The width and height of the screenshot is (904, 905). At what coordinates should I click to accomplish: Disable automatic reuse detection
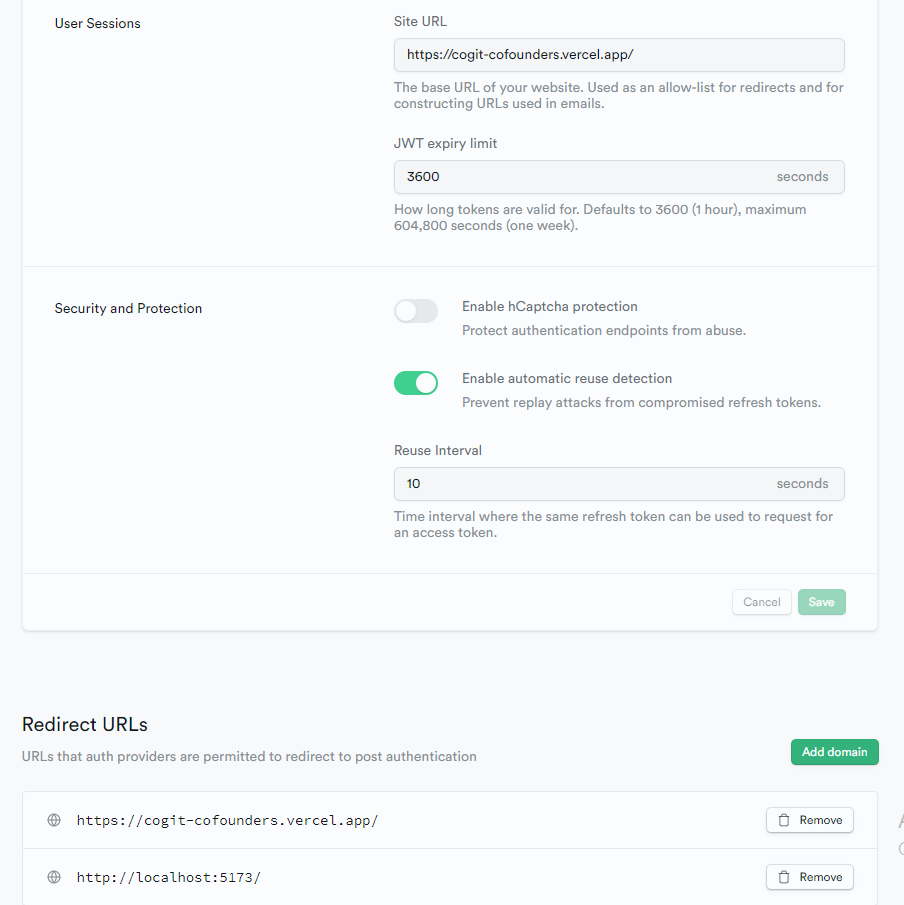pos(416,383)
